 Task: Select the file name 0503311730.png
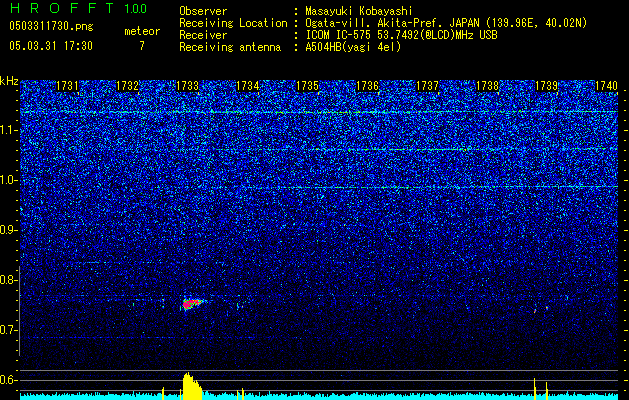click(x=51, y=27)
